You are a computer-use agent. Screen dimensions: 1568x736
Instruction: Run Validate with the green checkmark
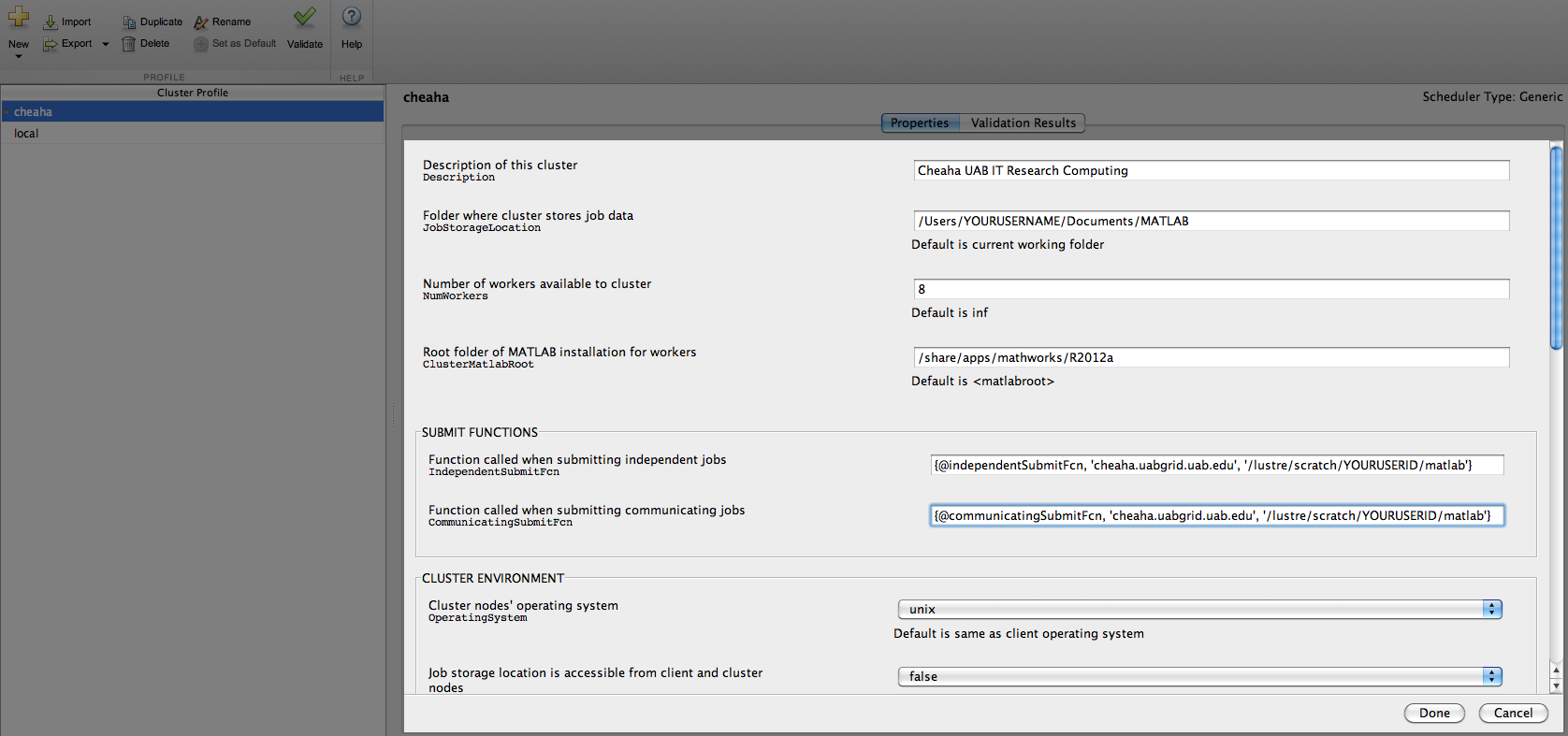pos(304,18)
